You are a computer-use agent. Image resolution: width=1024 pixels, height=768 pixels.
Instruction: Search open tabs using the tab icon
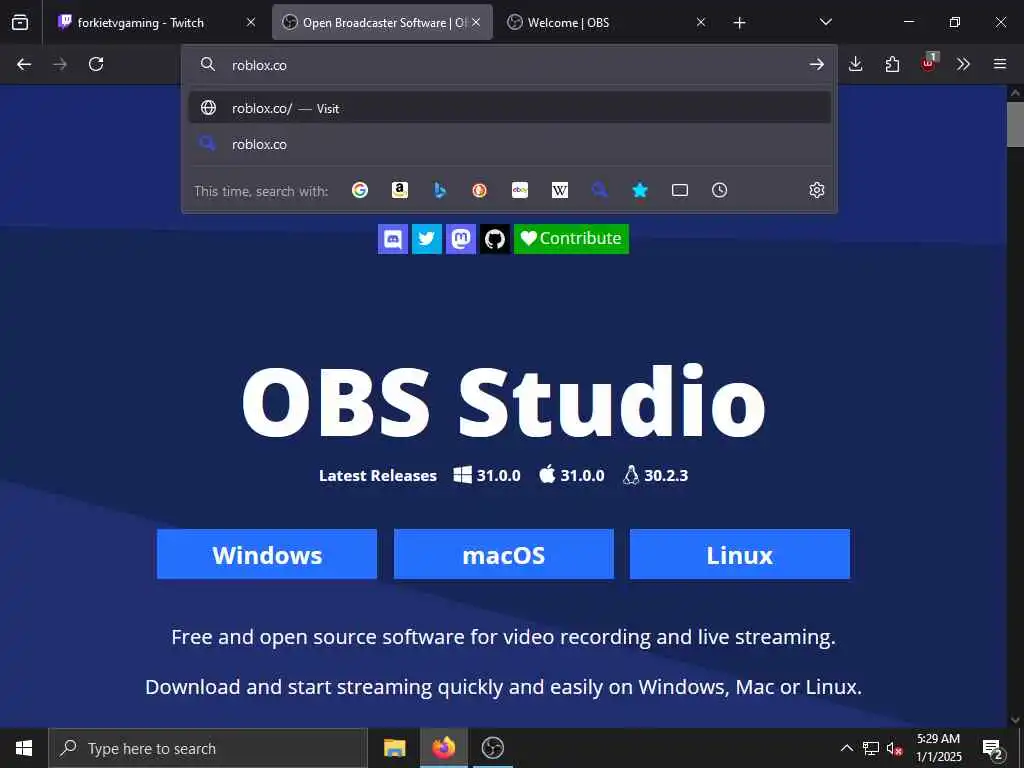(680, 190)
